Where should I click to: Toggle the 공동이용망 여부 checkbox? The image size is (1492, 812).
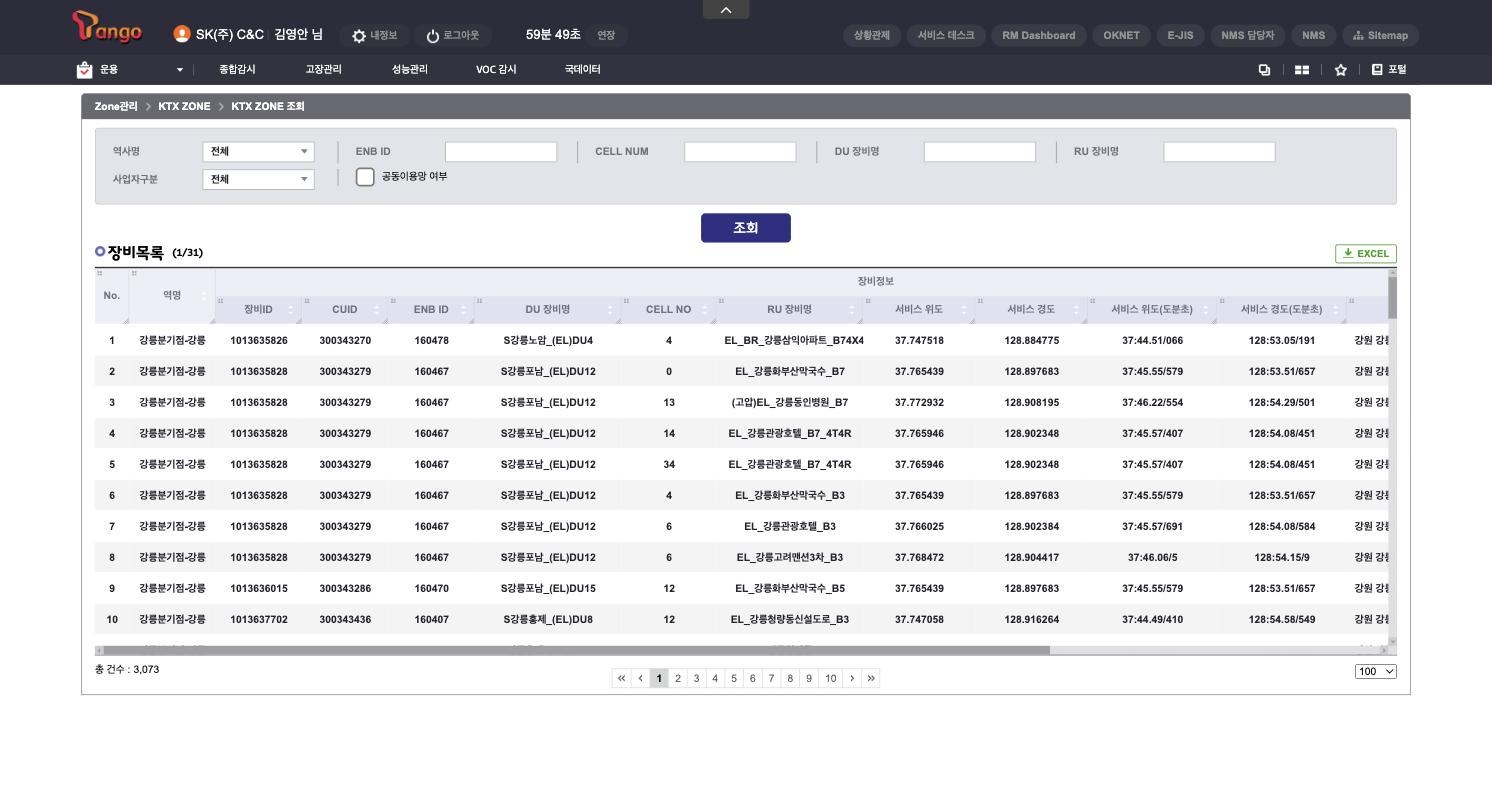pyautogui.click(x=365, y=176)
